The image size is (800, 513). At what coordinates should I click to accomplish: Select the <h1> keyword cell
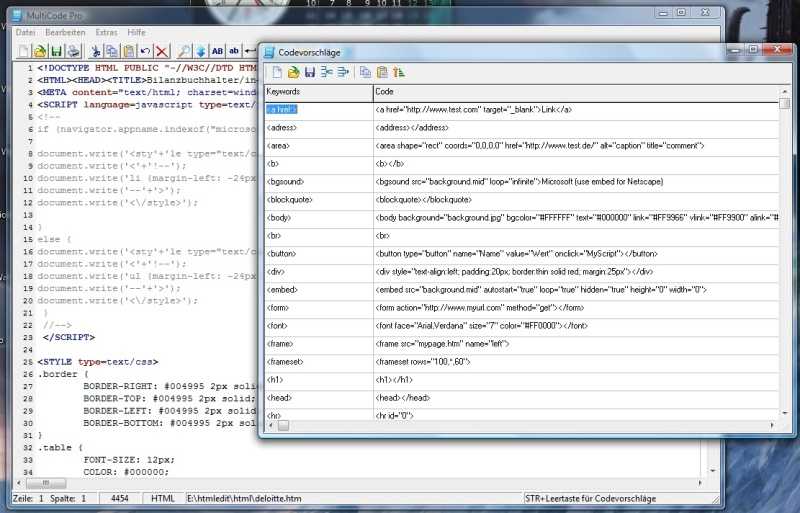[318, 380]
